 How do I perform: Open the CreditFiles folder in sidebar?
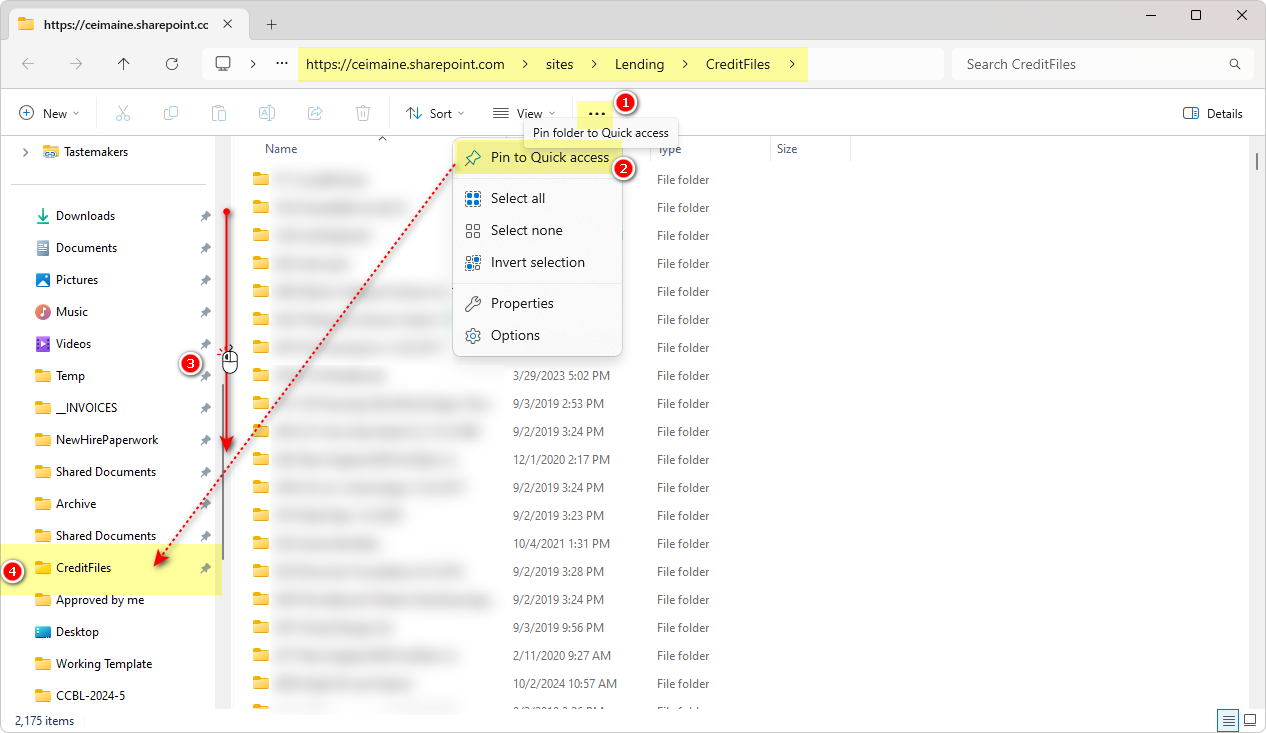(83, 568)
